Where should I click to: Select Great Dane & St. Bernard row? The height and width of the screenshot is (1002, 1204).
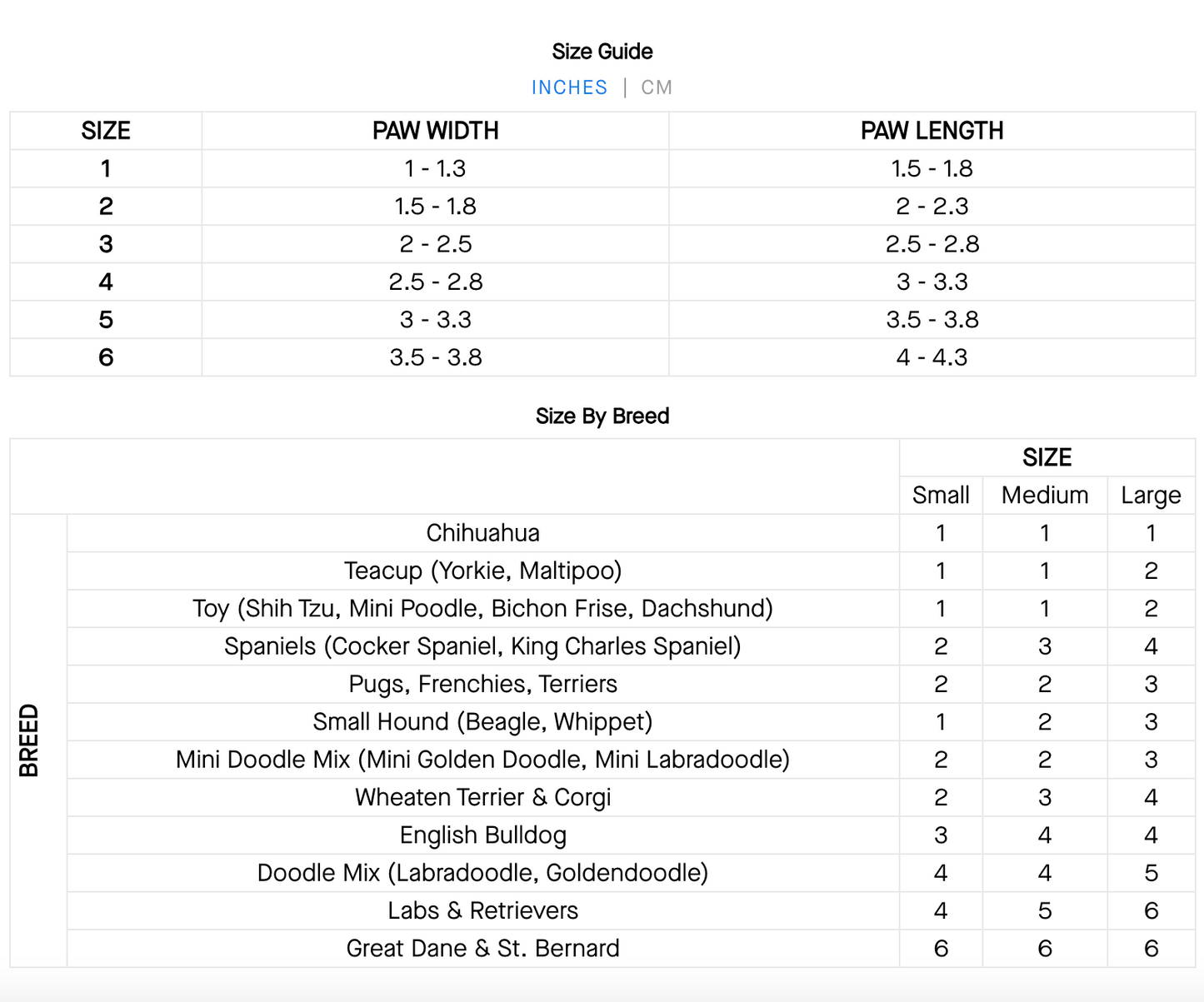click(x=482, y=948)
